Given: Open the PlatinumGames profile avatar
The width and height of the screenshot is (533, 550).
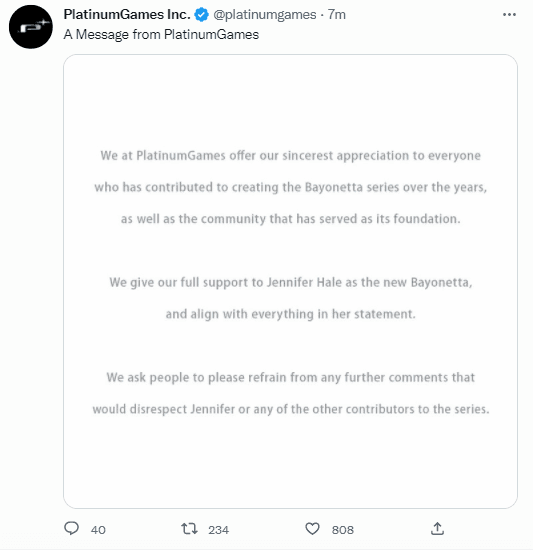Looking at the screenshot, I should pyautogui.click(x=31, y=27).
